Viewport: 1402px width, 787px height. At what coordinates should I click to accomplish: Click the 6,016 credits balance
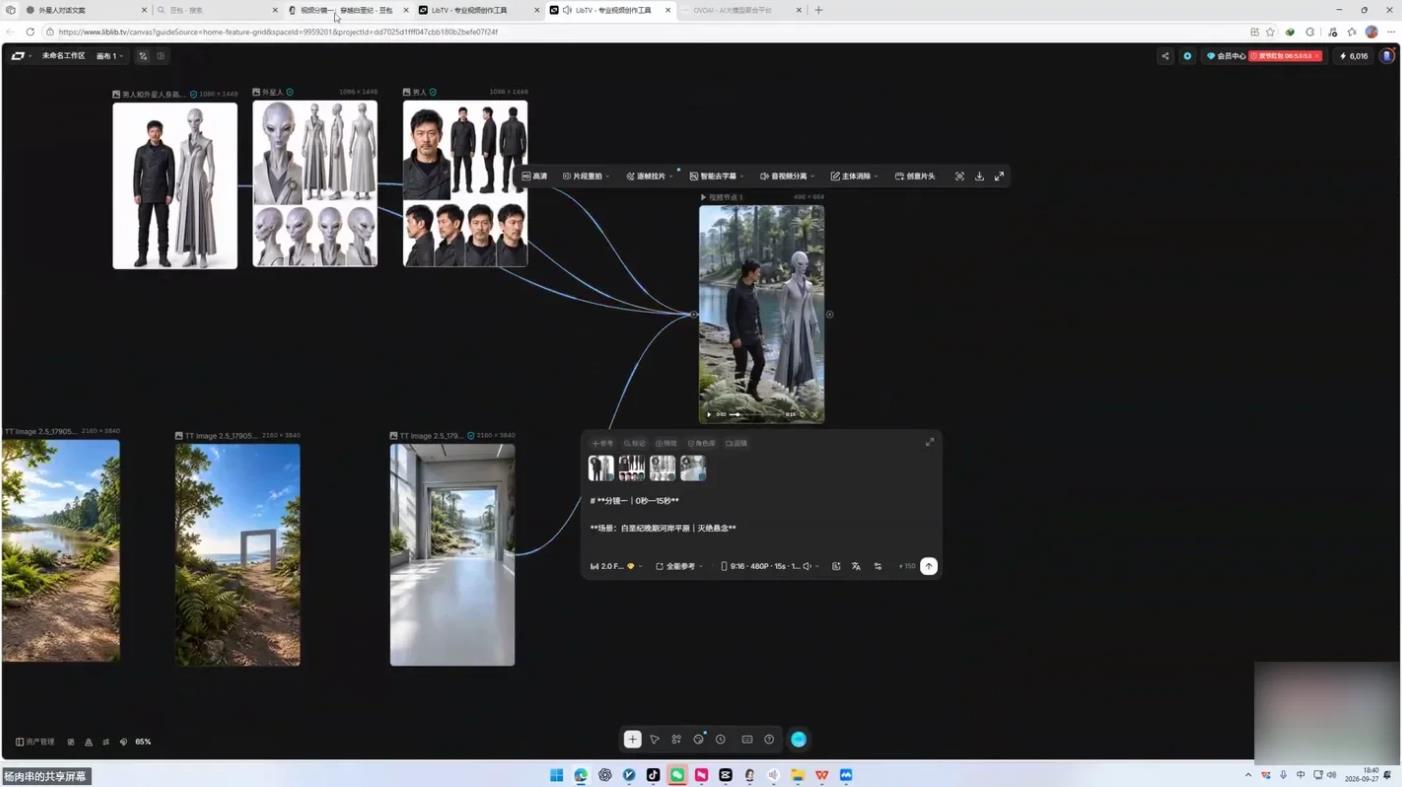pyautogui.click(x=1354, y=56)
